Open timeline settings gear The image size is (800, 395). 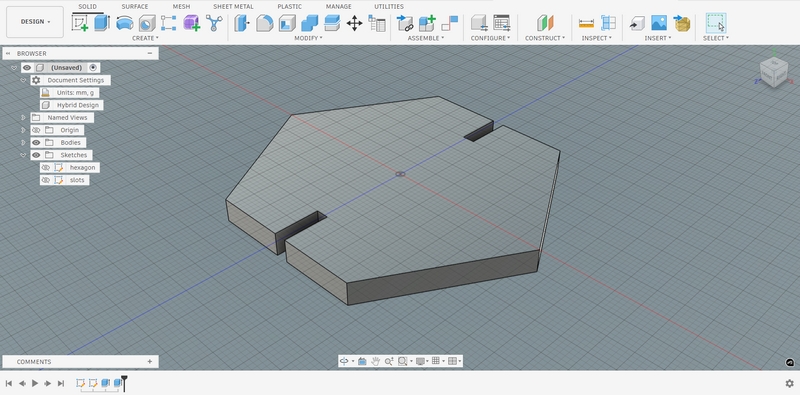tap(789, 383)
